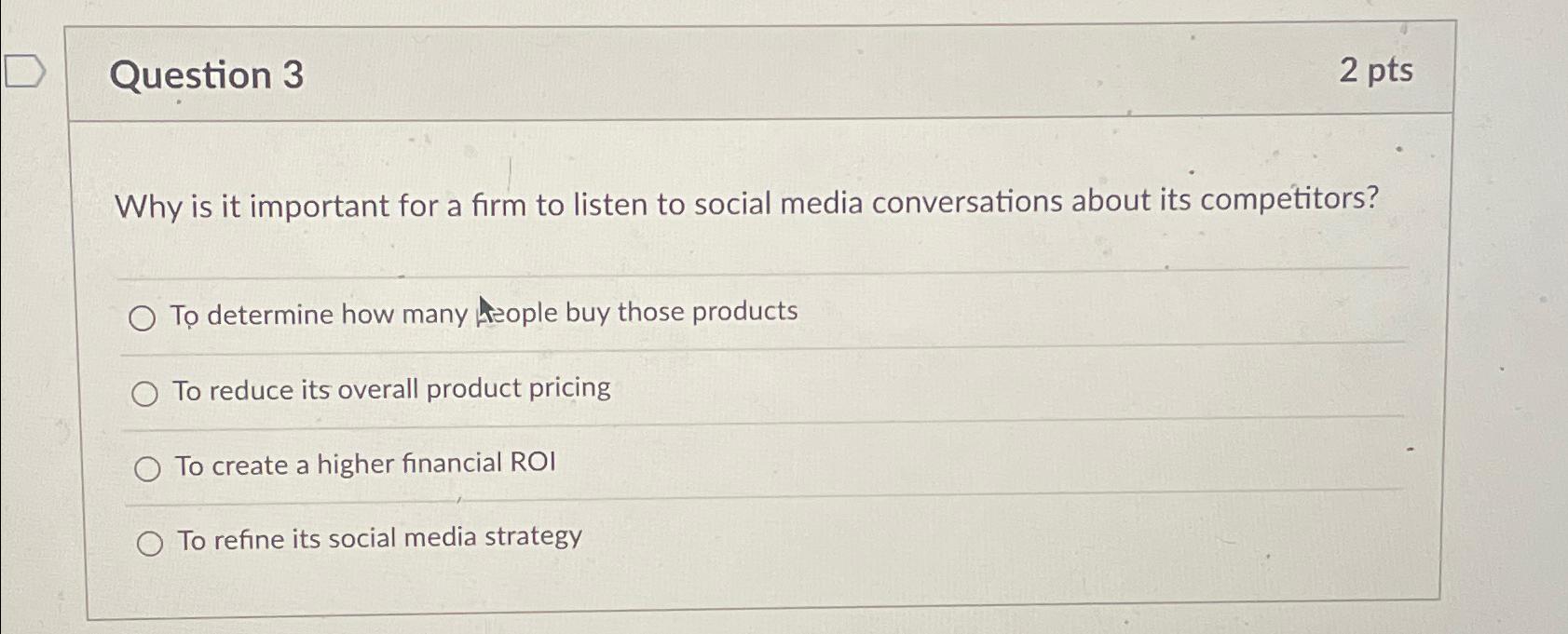1568x634 pixels.
Task: Select radio button for reducing overall product pricing
Action: coord(146,394)
